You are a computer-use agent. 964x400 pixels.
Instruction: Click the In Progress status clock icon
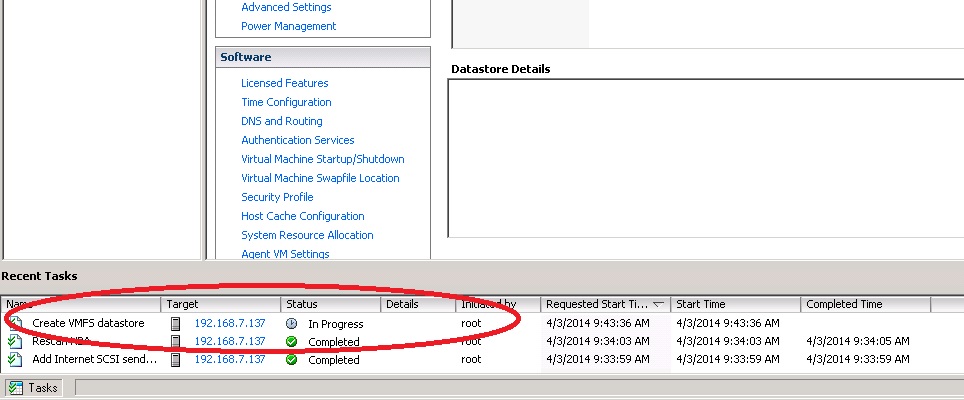291,324
